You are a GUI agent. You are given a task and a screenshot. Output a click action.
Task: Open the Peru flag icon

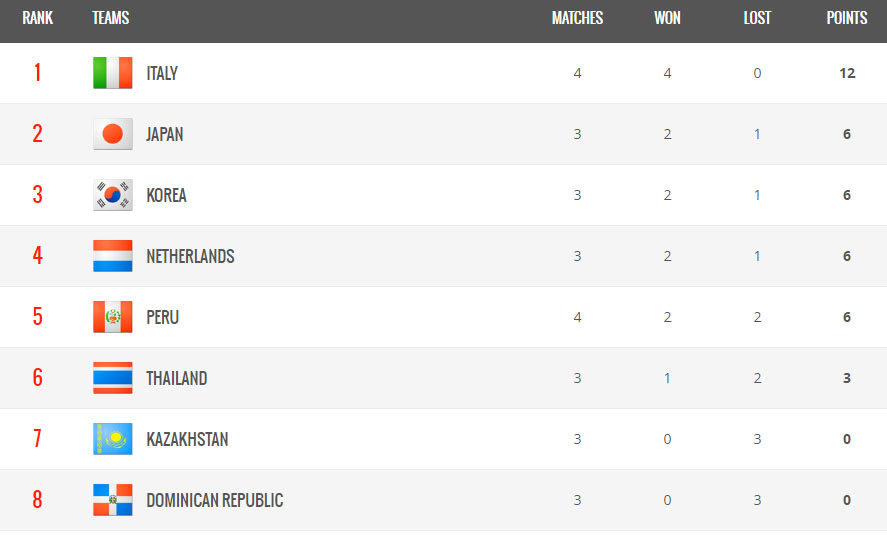tap(113, 317)
